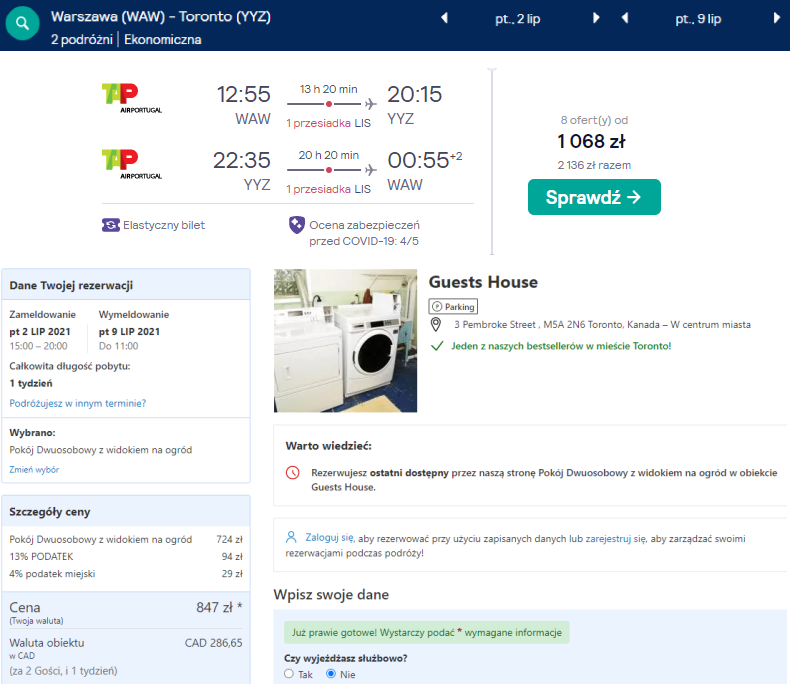The image size is (790, 684).
Task: Advance departure date past pt., 2 lip
Action: tap(597, 18)
